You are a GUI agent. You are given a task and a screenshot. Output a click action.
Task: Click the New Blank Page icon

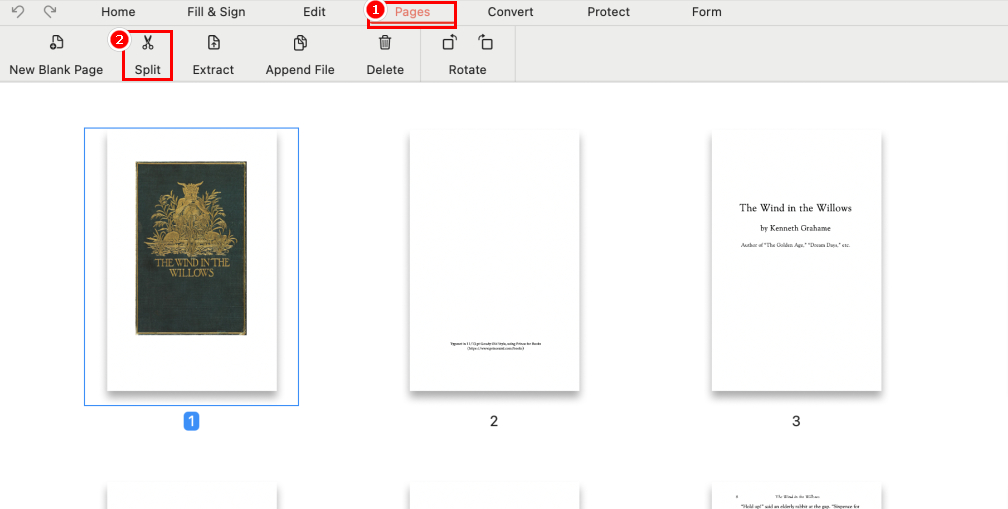click(x=57, y=42)
